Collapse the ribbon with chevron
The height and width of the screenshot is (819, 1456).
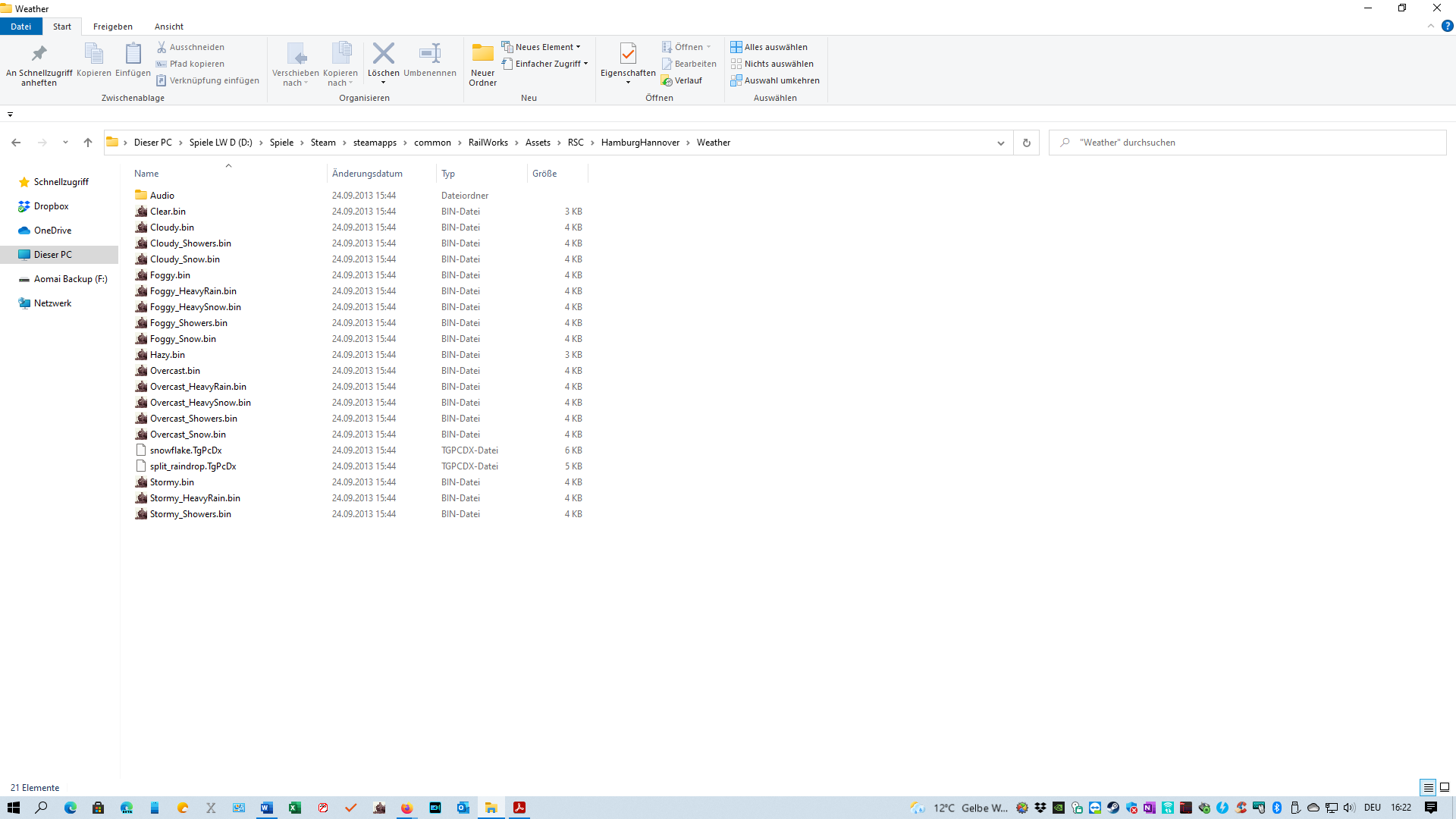point(1430,27)
